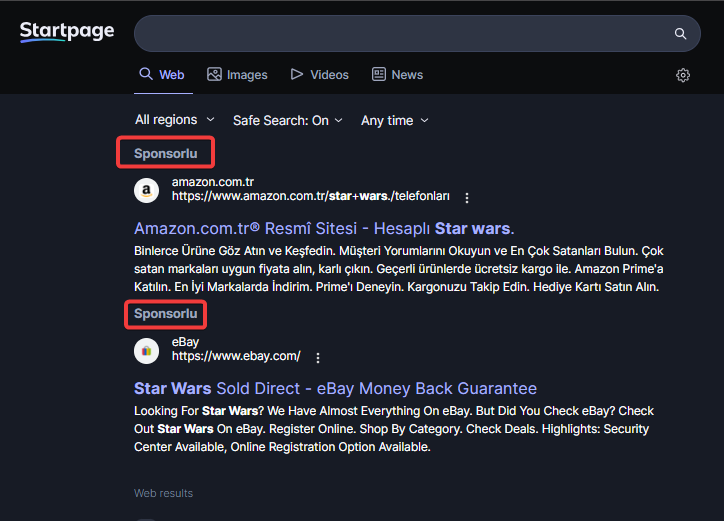Image resolution: width=724 pixels, height=521 pixels.
Task: Click the Sponsorlu label above eBay result
Action: pyautogui.click(x=165, y=314)
